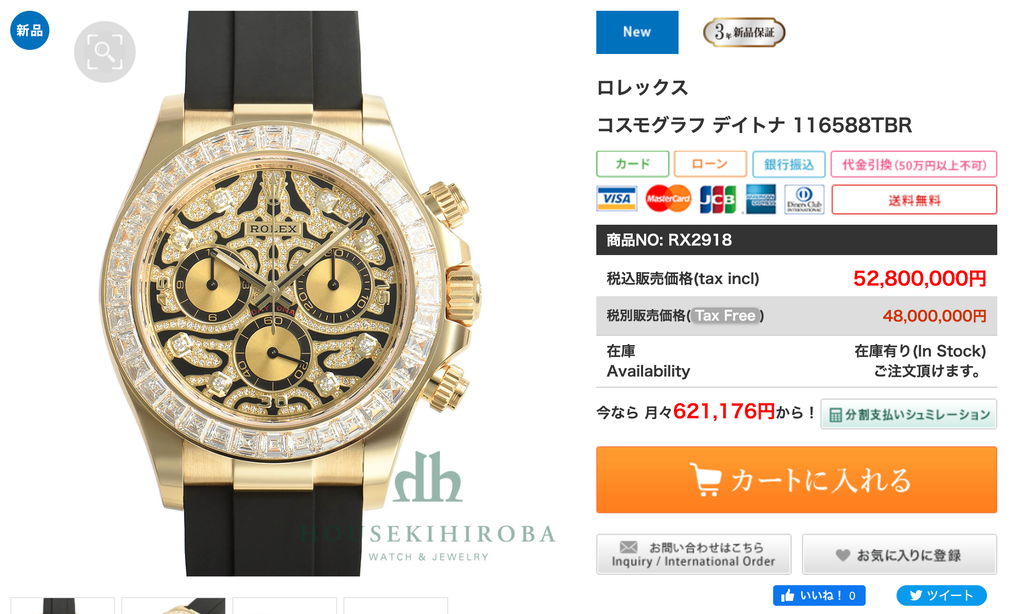The height and width of the screenshot is (614, 1024).
Task: Open the Inquiry / International Order button
Action: point(694,555)
